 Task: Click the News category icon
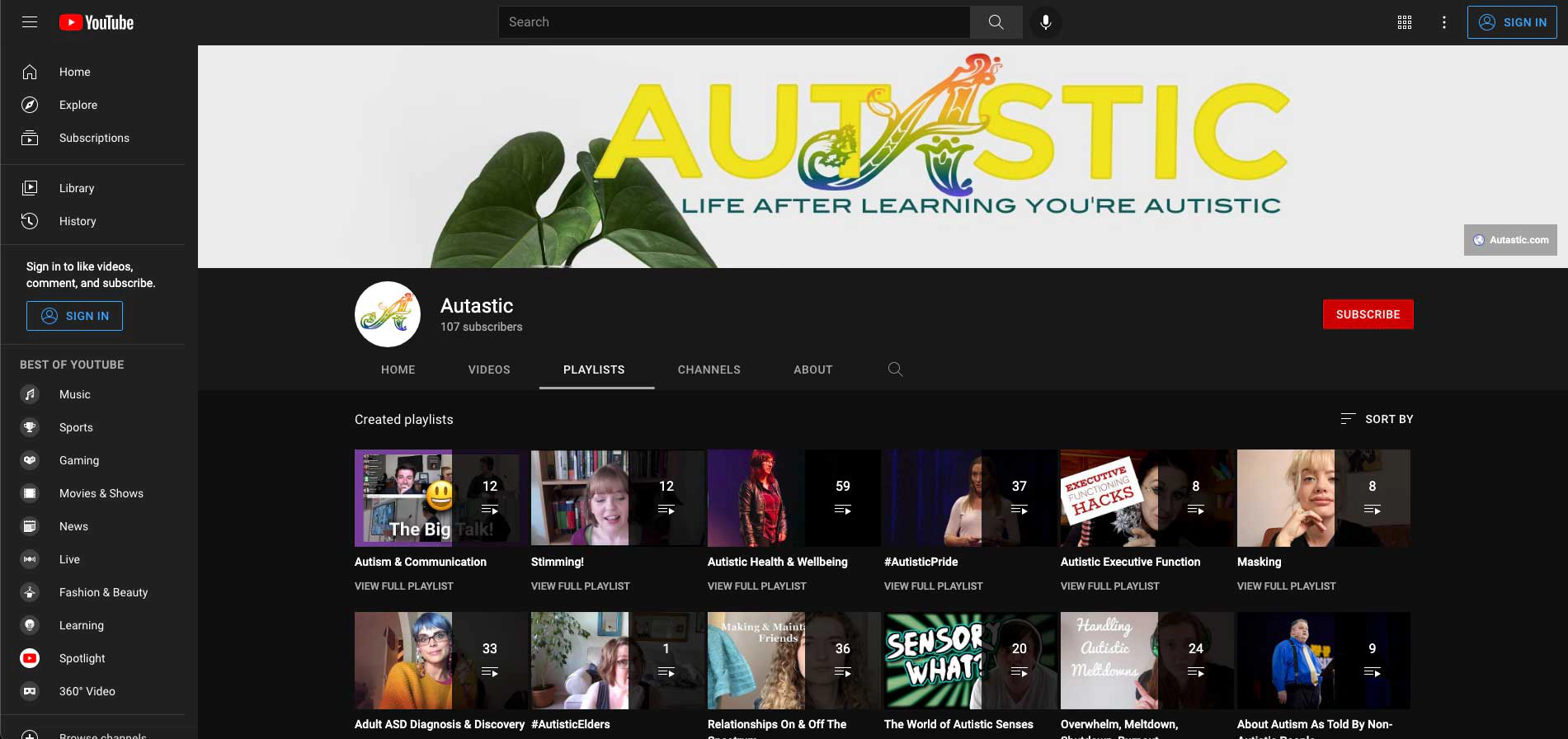(x=30, y=526)
